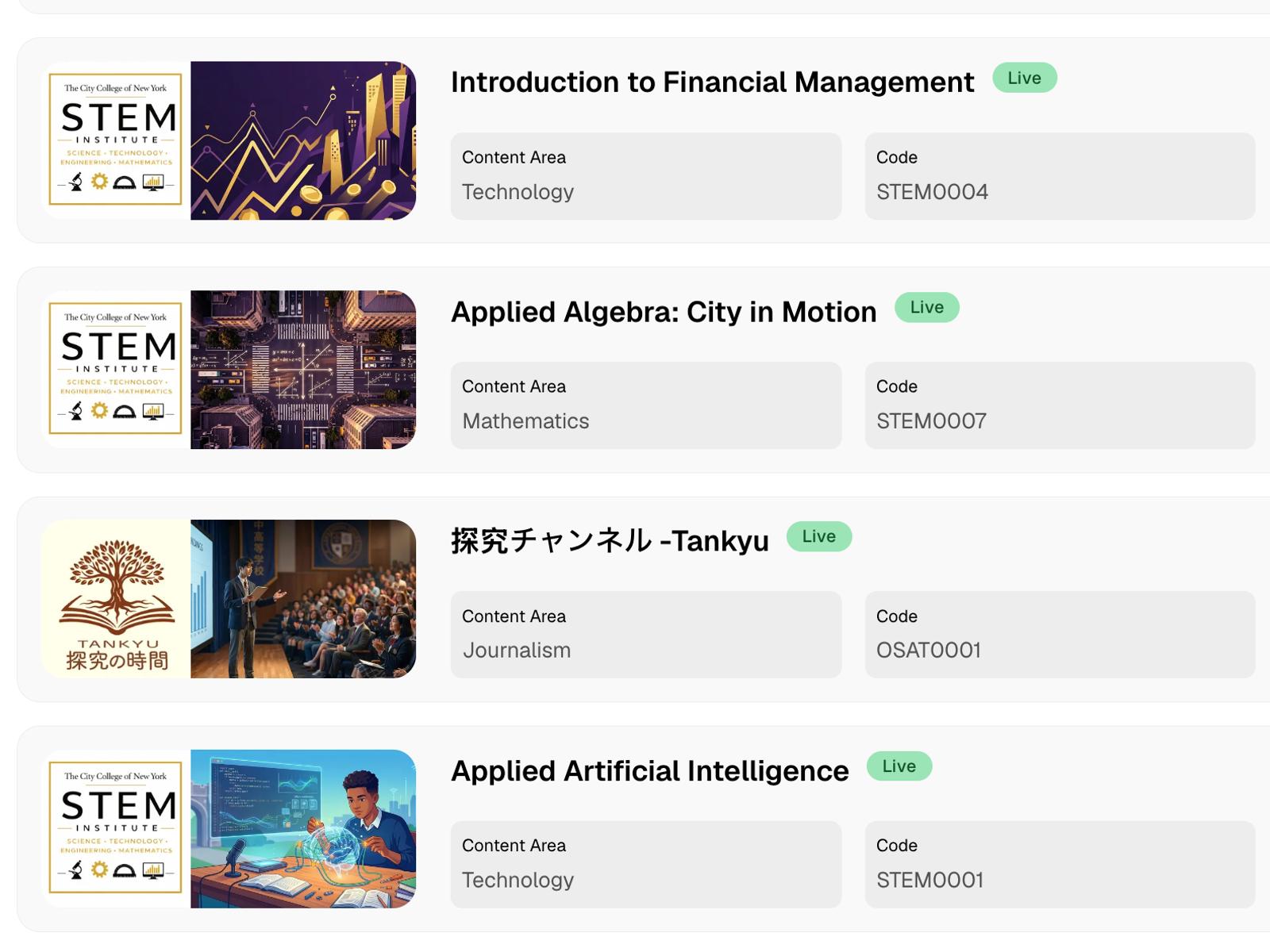The width and height of the screenshot is (1270, 952).
Task: Open the purple financial chart course thumbnail
Action: [303, 140]
